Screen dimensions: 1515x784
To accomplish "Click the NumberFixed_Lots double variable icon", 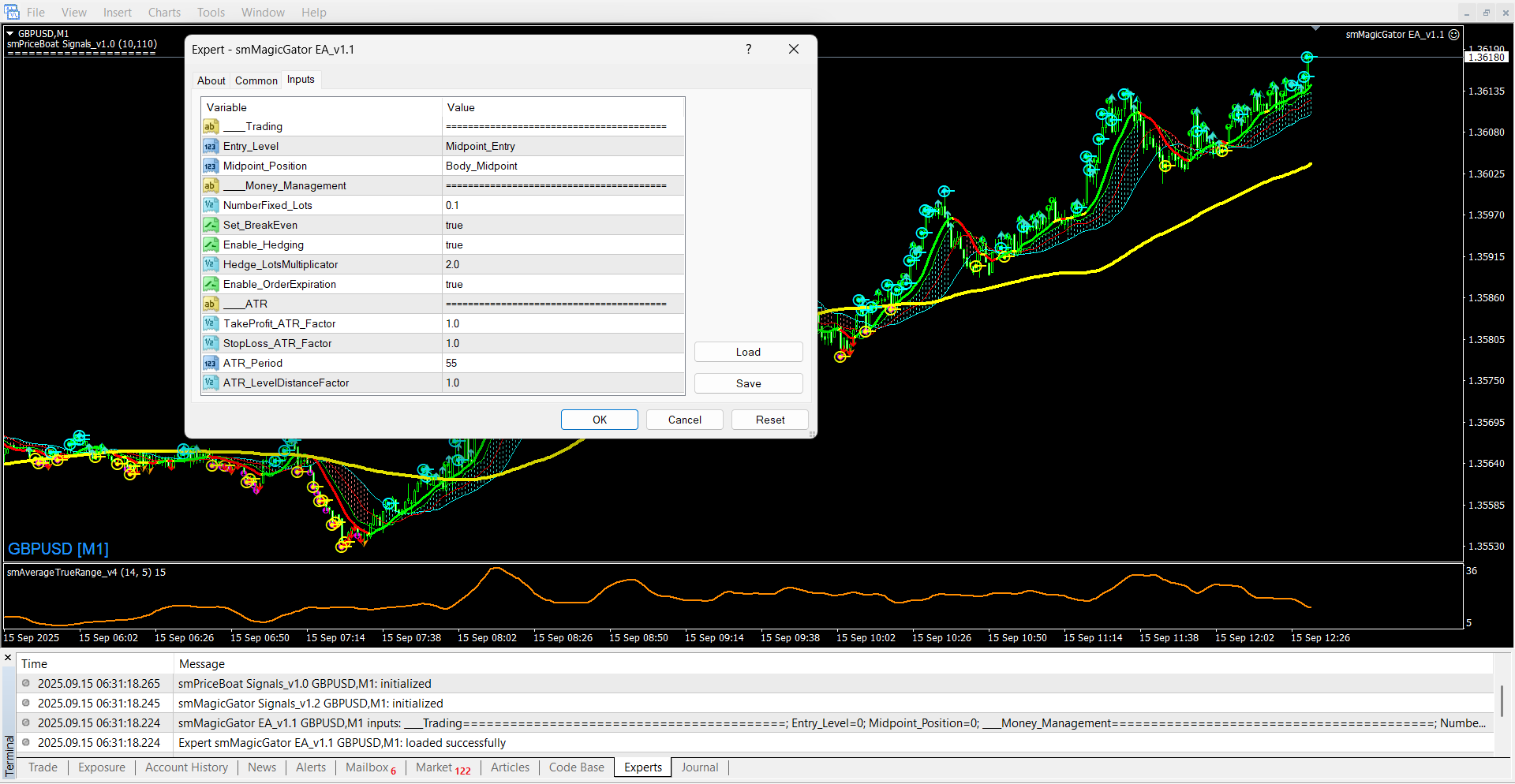I will (x=210, y=206).
